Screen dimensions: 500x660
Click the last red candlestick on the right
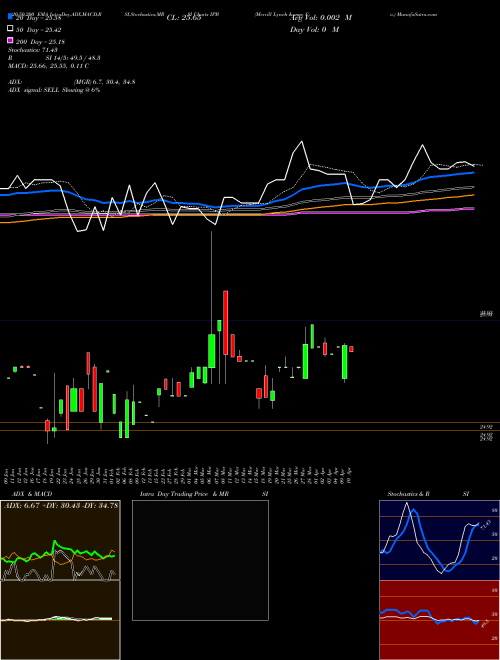click(351, 349)
